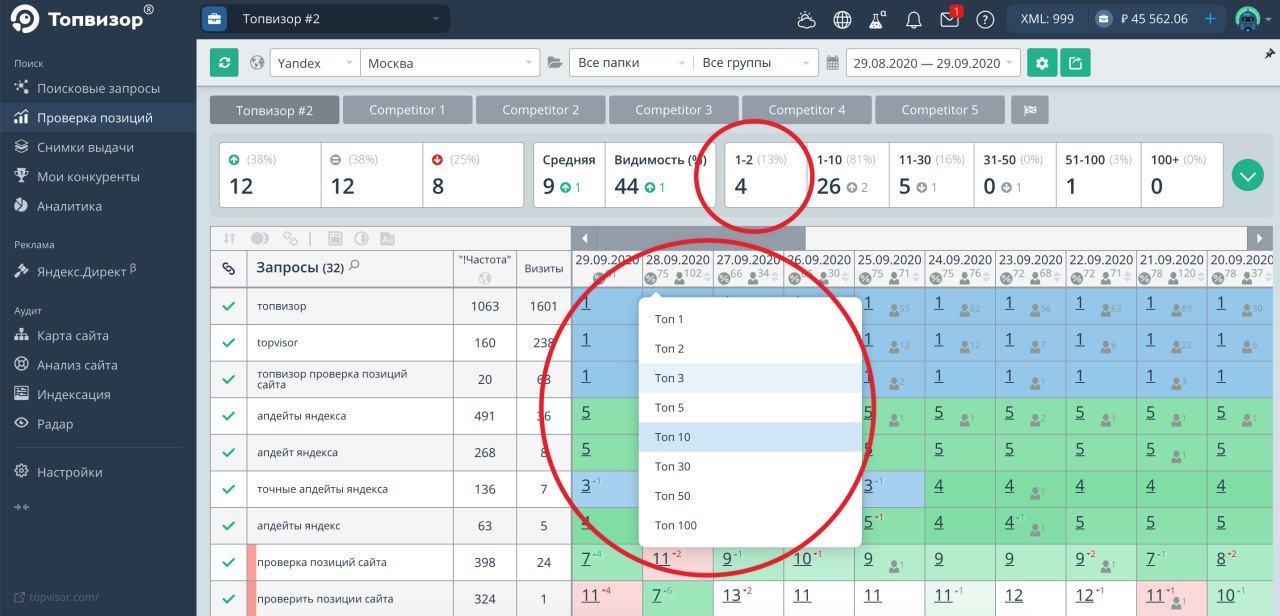Select Топ 1 in the popup list
Image resolution: width=1280 pixels, height=616 pixels.
coord(750,319)
